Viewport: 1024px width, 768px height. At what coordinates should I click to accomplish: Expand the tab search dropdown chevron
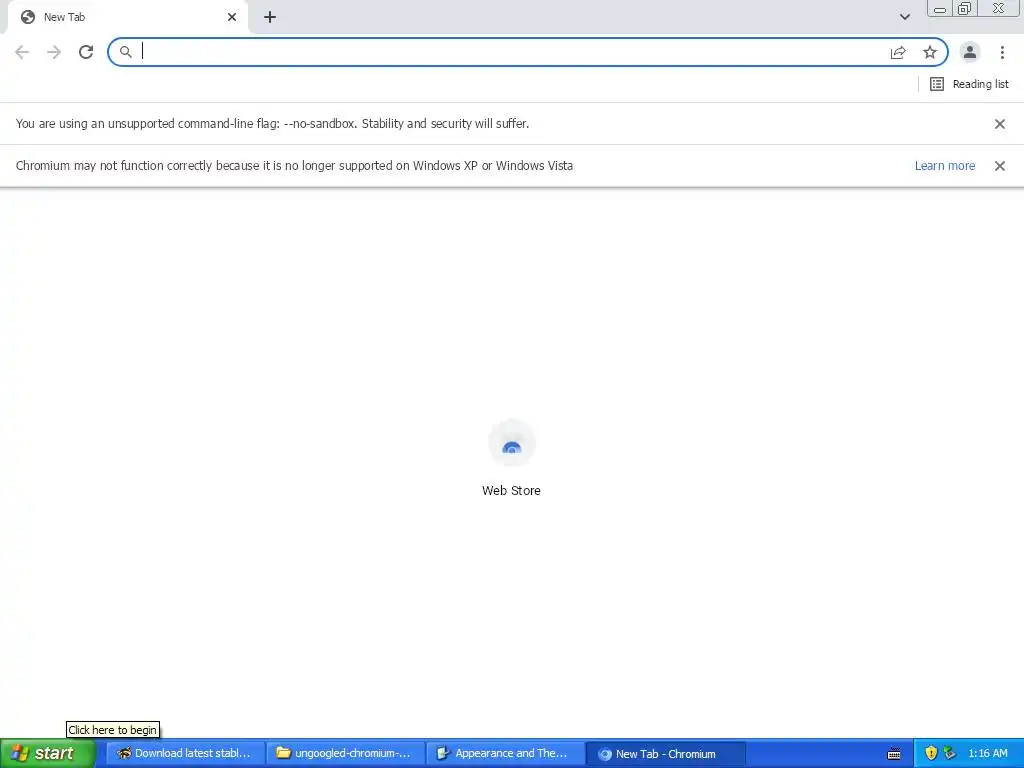[905, 17]
